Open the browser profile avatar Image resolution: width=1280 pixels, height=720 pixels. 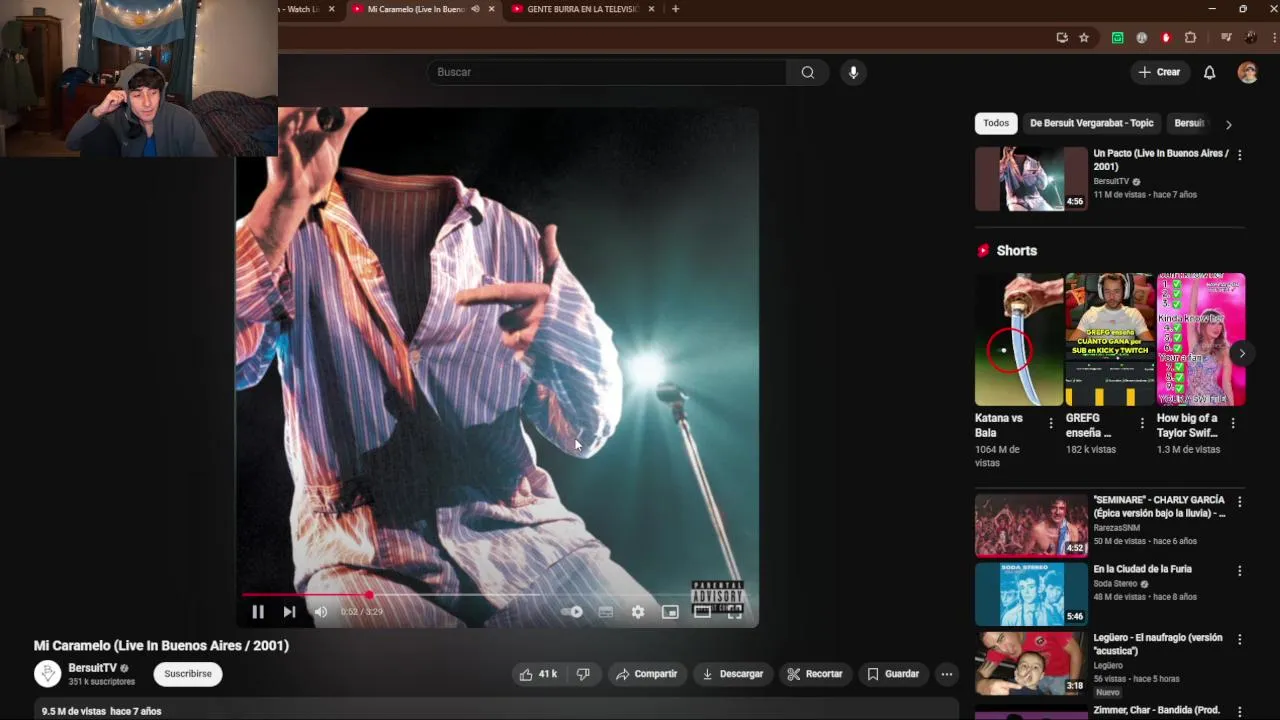[x=1251, y=38]
